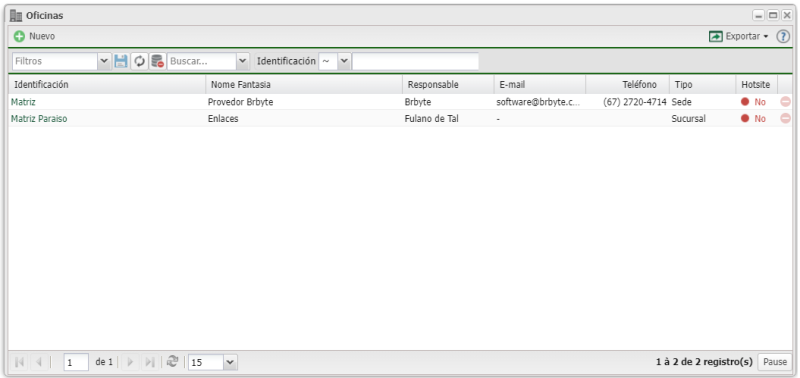
Task: Close the Oficinas window
Action: 787,16
